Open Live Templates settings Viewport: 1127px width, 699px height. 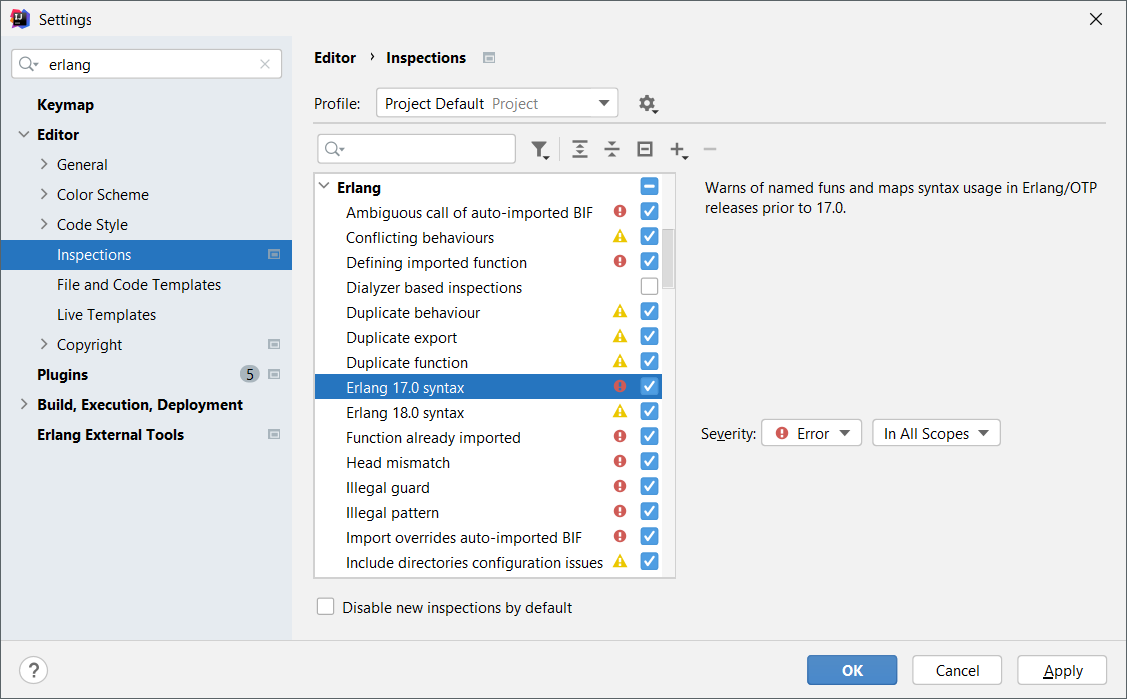106,315
